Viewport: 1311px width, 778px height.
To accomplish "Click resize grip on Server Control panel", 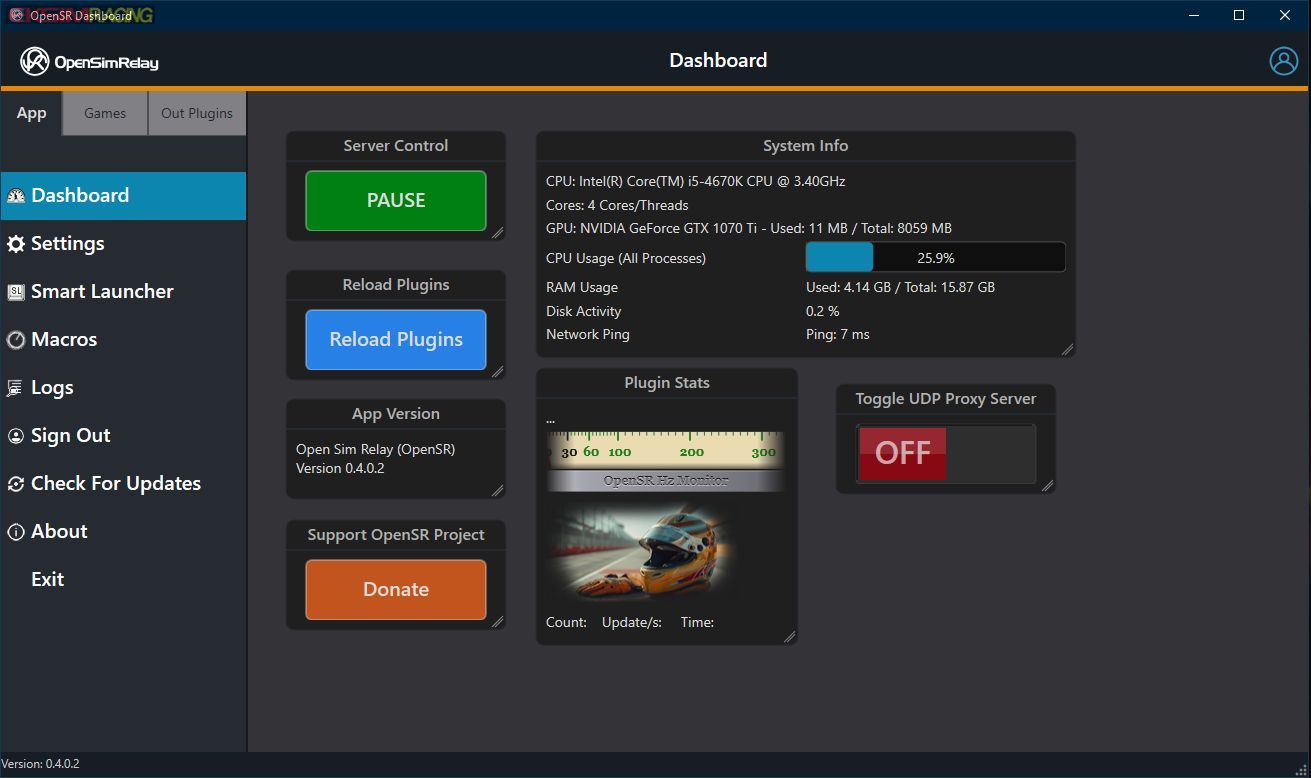I will click(497, 232).
